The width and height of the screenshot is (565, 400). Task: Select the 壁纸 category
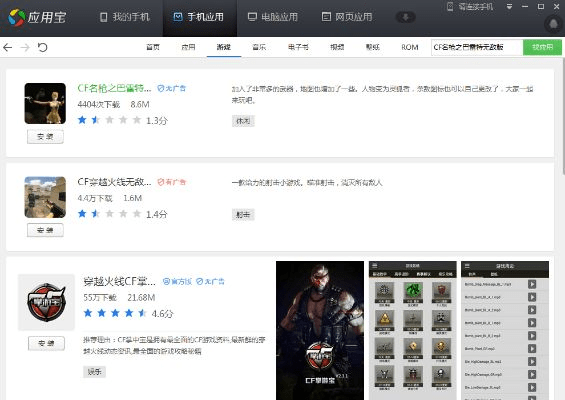point(373,47)
